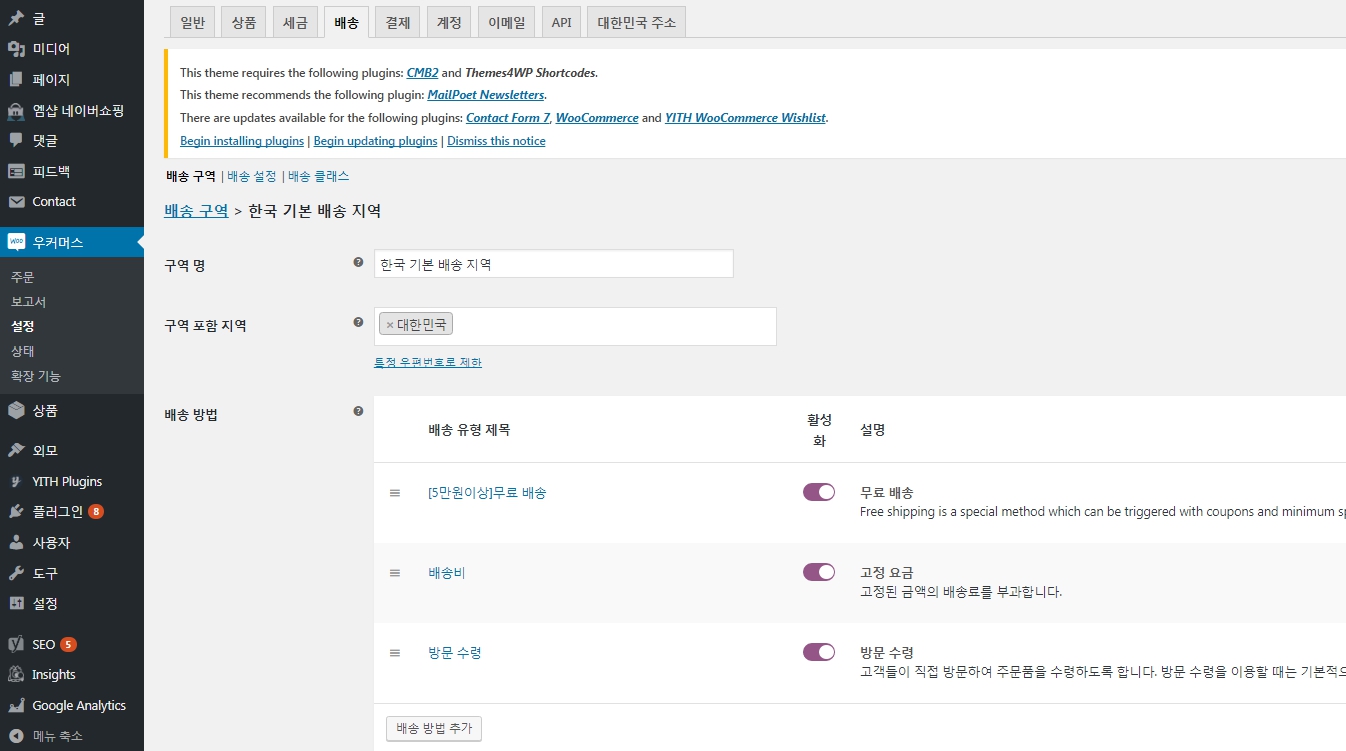Click the help icon next to 구역 명

click(357, 261)
